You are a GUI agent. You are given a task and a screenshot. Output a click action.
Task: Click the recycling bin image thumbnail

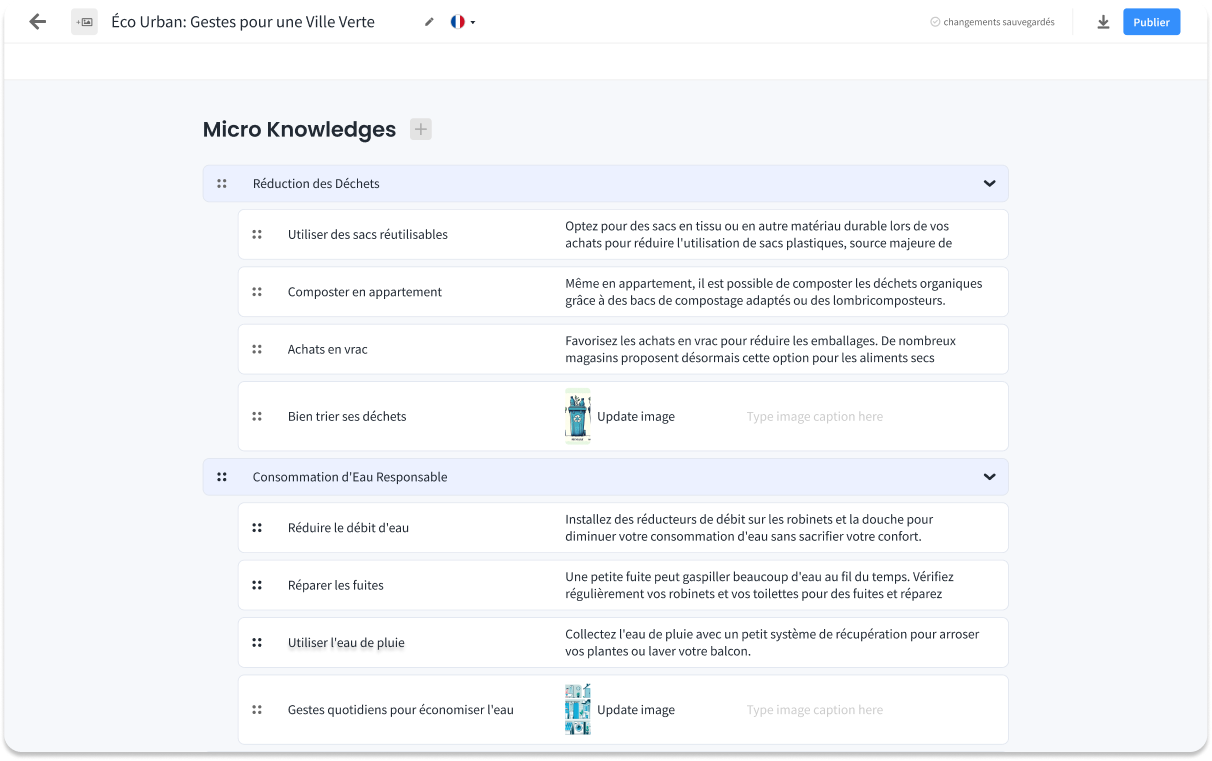578,416
